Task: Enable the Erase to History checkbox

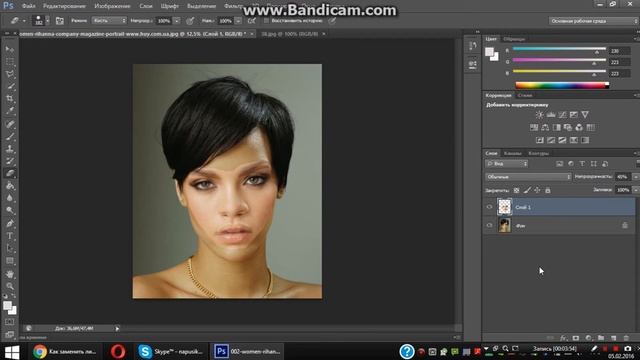Action: 266,20
